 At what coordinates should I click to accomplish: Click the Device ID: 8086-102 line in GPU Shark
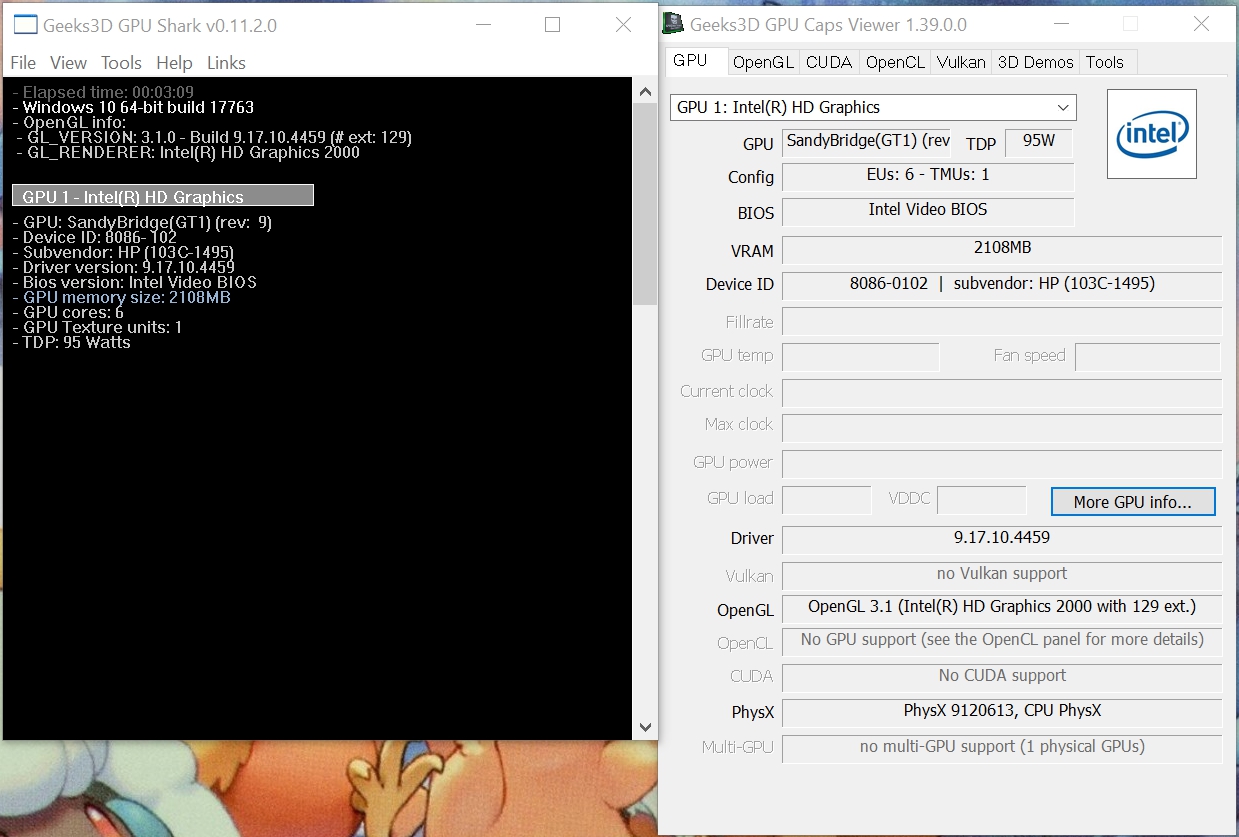(94, 238)
